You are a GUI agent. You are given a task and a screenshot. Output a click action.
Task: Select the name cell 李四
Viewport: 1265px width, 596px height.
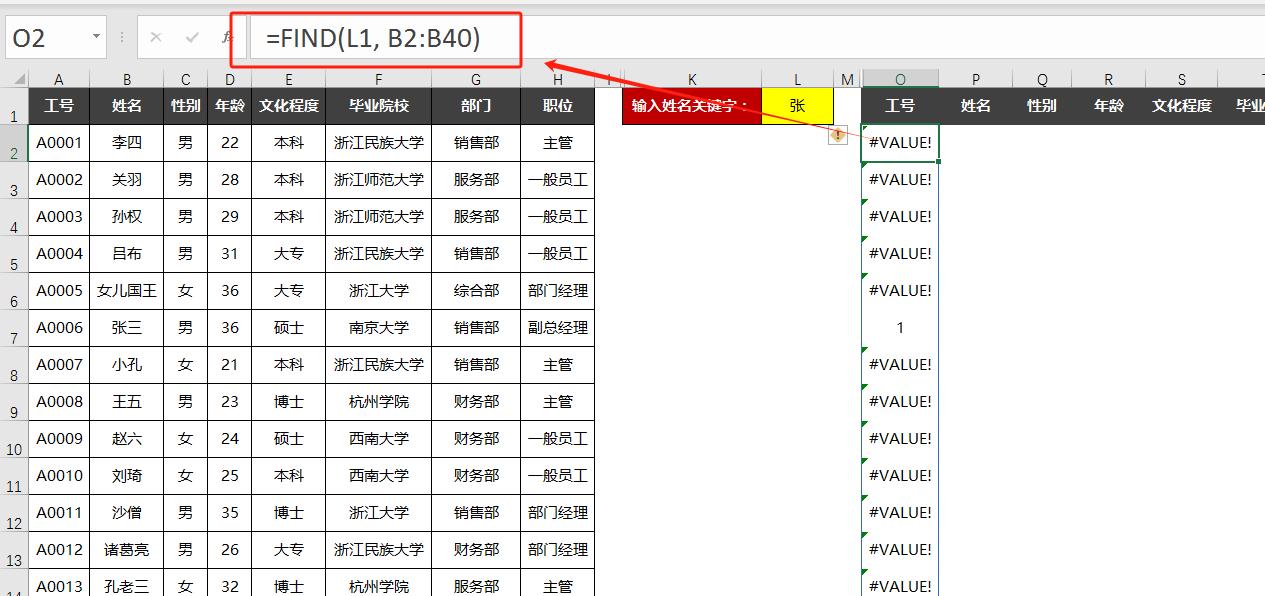[x=127, y=142]
